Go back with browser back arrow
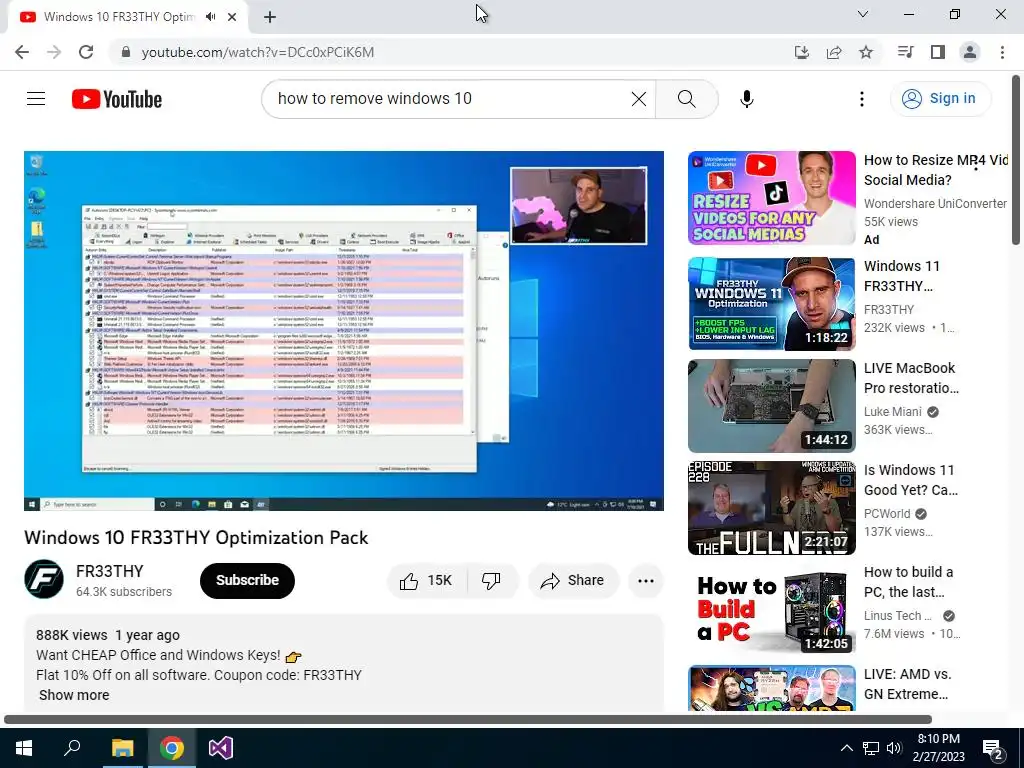 click(x=22, y=52)
